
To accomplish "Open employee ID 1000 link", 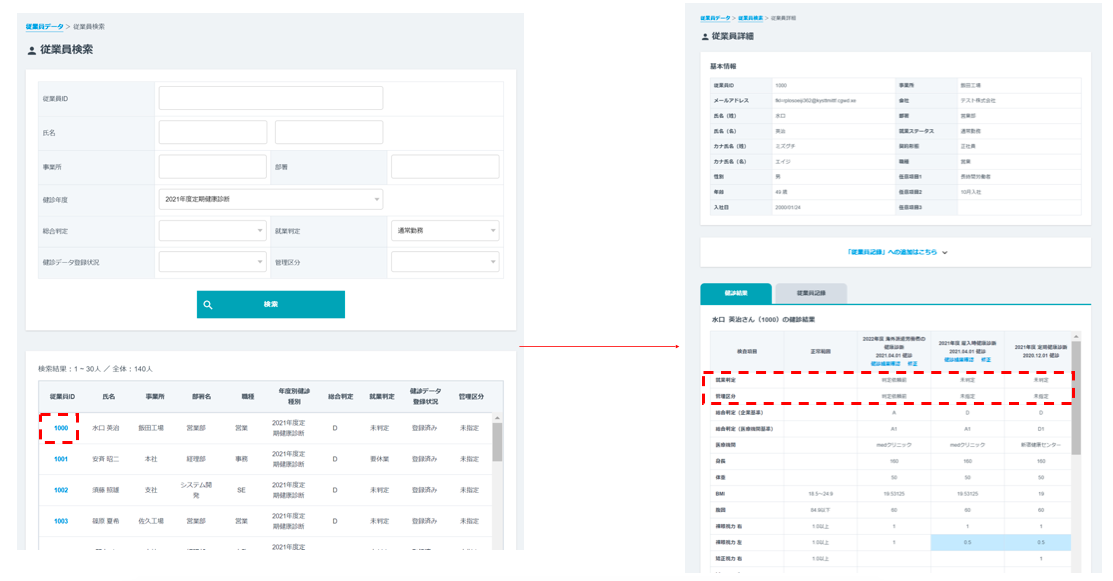I will (x=60, y=427).
